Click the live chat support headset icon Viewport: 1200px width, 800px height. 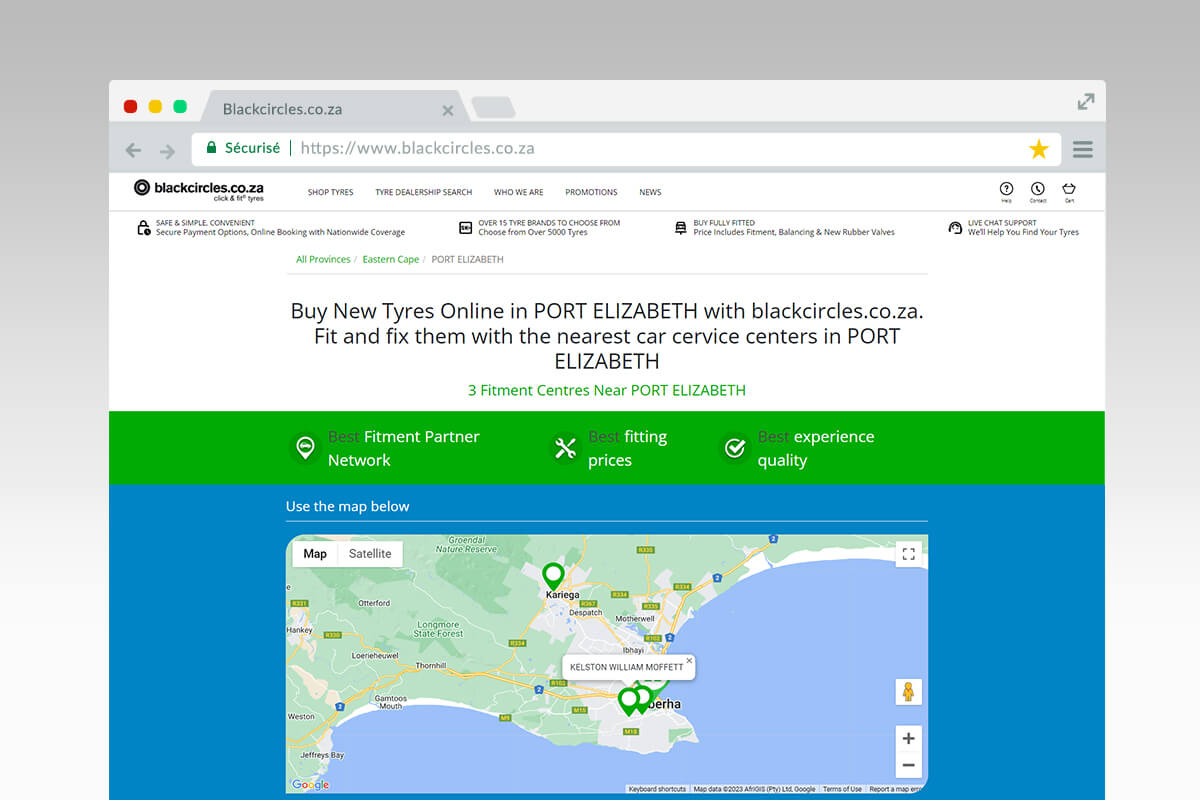(955, 228)
